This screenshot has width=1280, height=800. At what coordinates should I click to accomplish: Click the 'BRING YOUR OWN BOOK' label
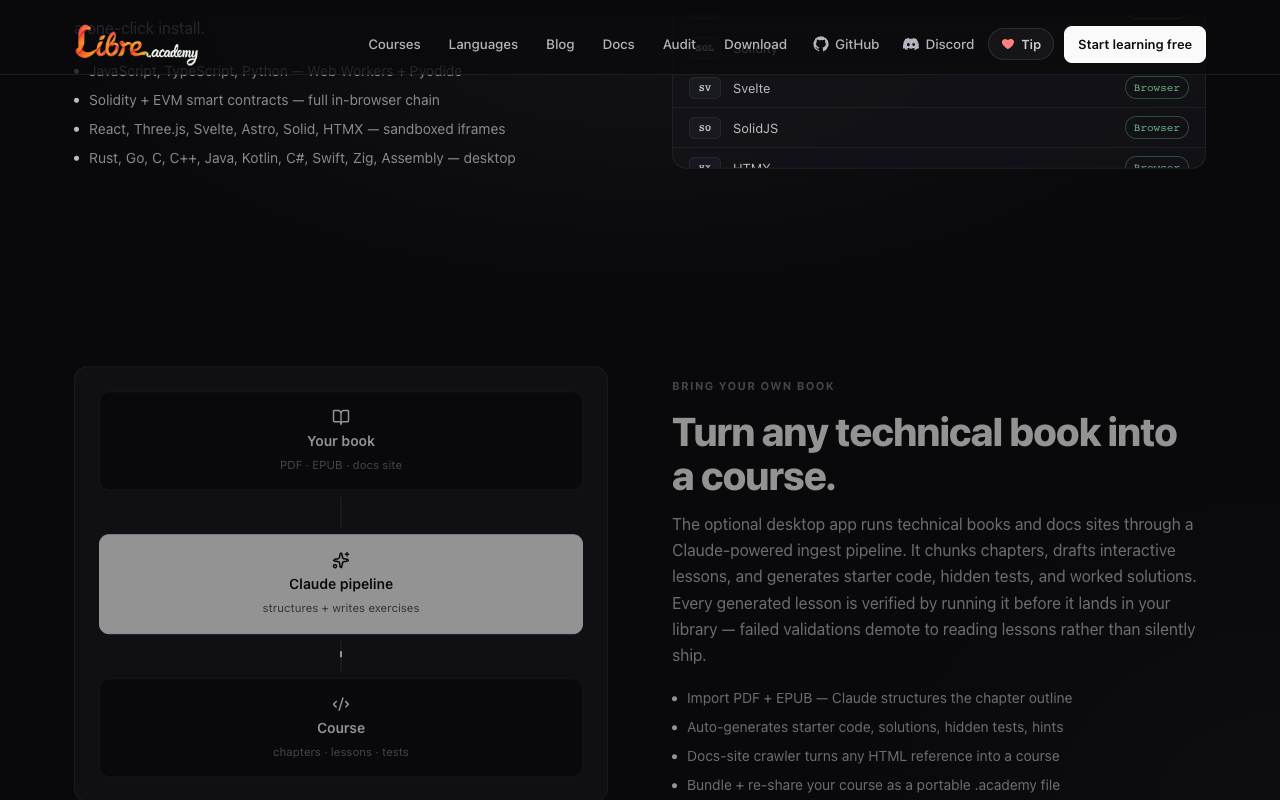tap(753, 386)
